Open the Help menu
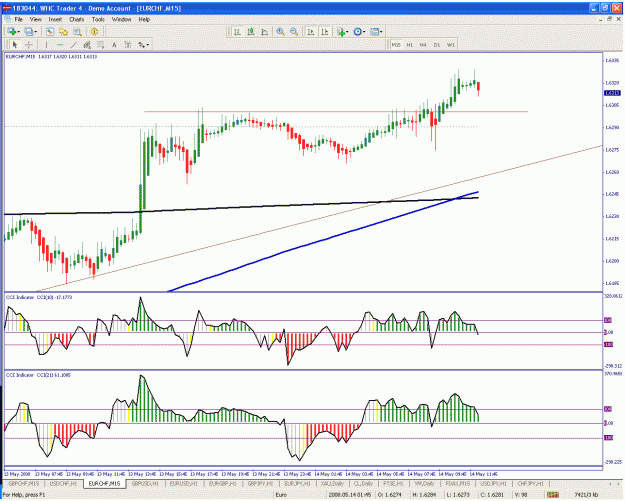625x501 pixels. [144, 19]
